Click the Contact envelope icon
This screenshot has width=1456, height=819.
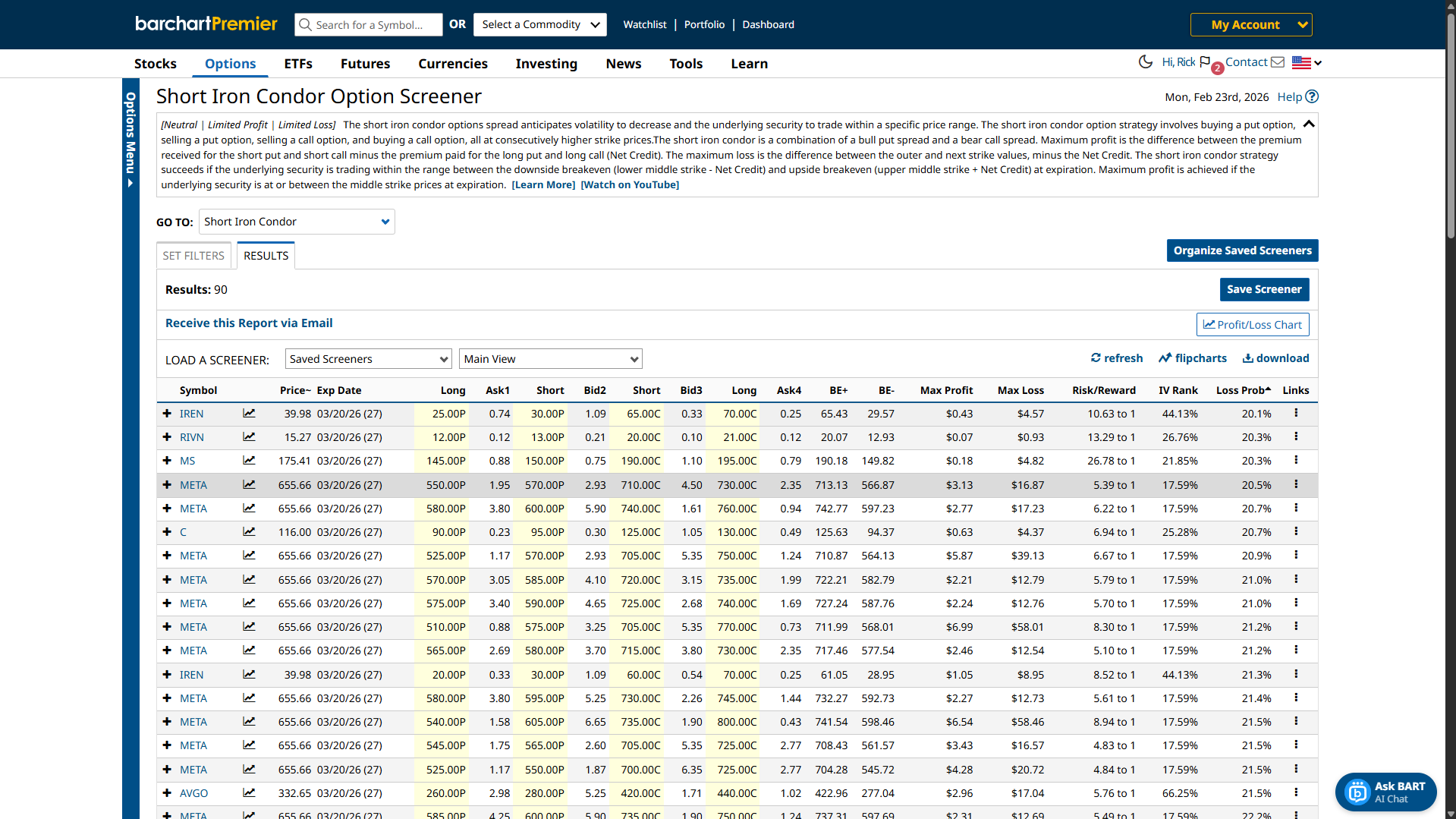point(1278,62)
